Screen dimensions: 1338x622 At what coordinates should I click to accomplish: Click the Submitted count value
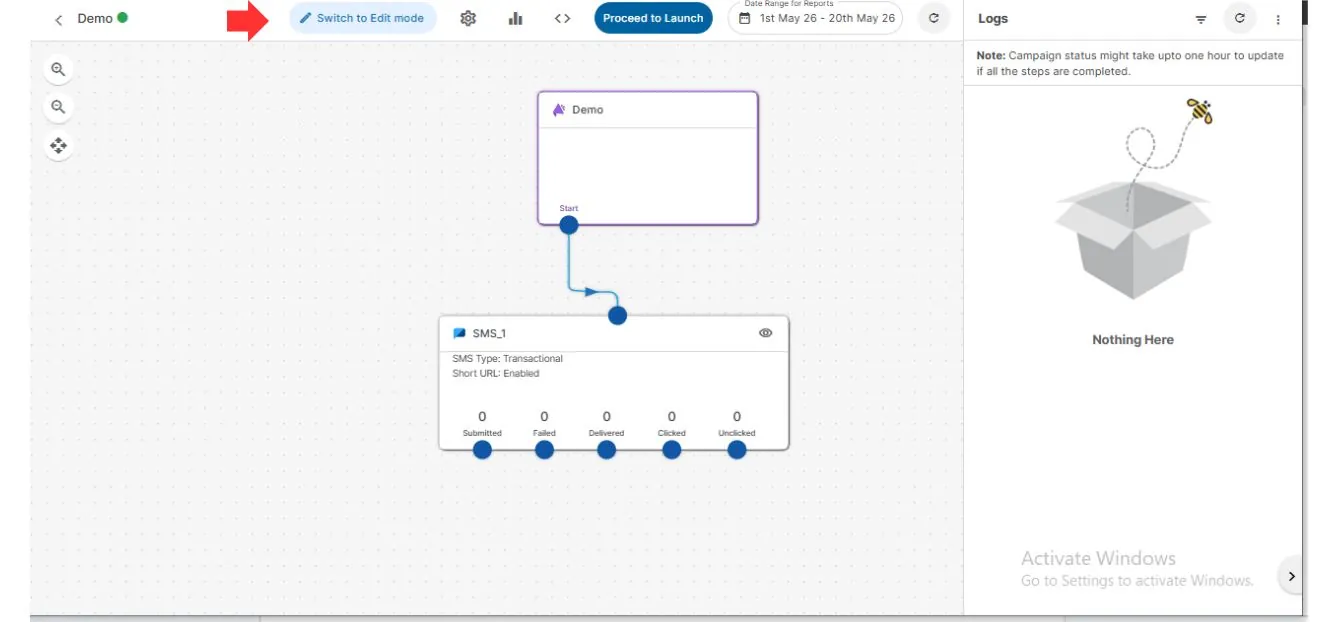[482, 416]
